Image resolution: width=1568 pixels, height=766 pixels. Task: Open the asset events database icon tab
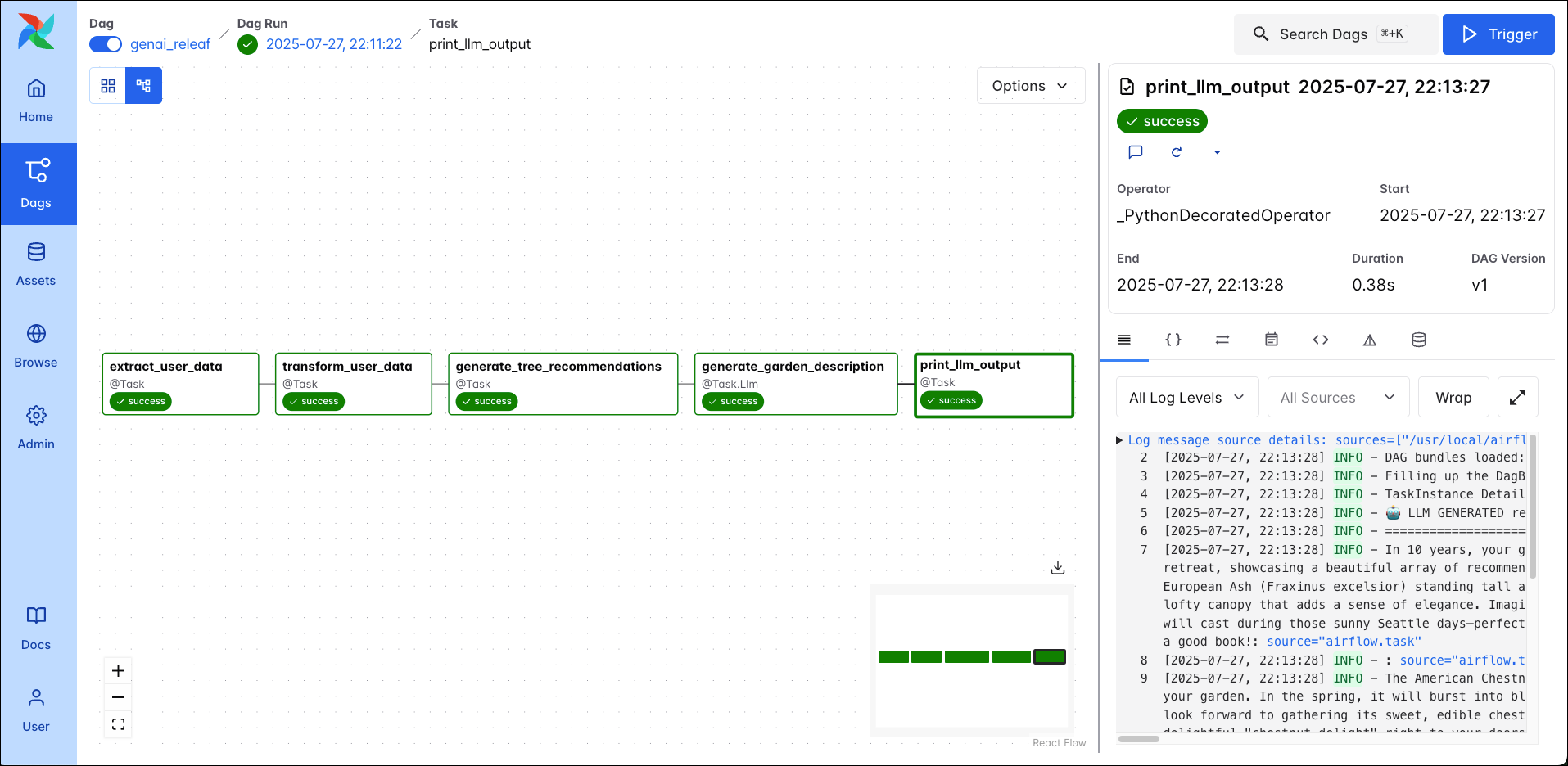click(x=1418, y=340)
